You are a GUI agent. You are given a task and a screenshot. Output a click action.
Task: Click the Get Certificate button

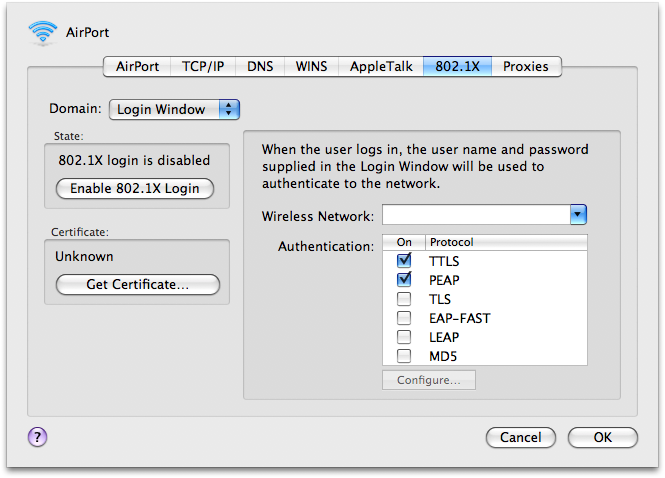click(x=138, y=284)
